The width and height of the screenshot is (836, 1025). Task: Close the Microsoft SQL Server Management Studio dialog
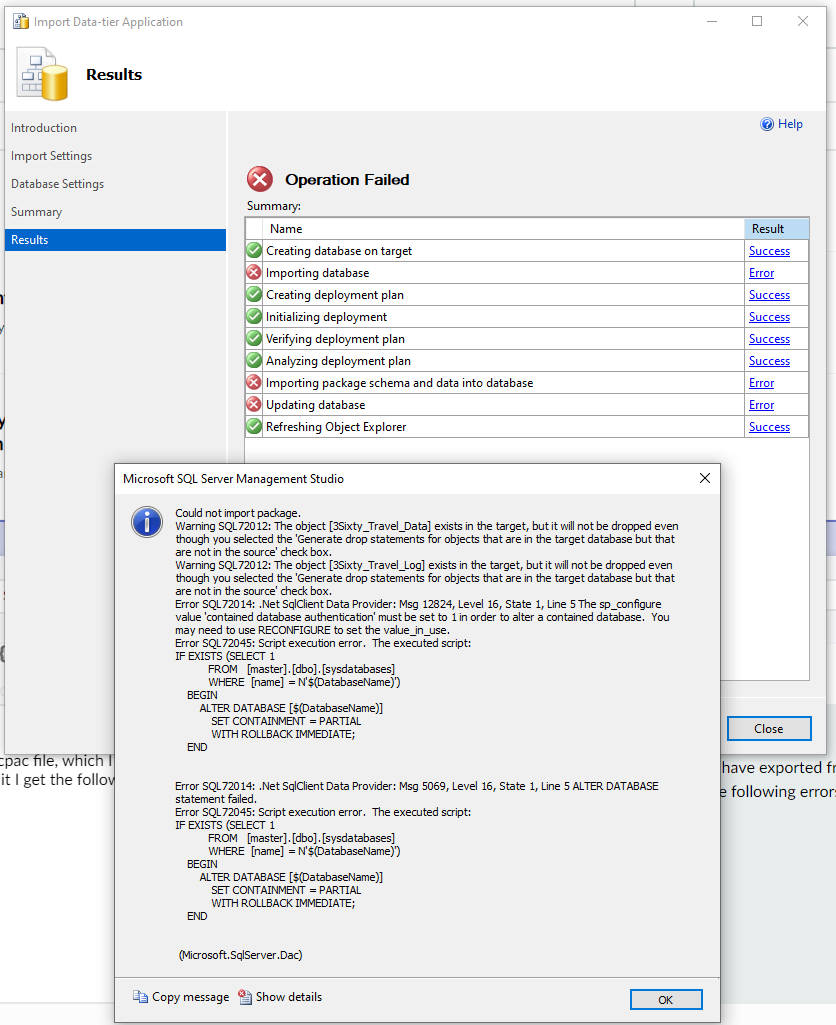[x=705, y=479]
